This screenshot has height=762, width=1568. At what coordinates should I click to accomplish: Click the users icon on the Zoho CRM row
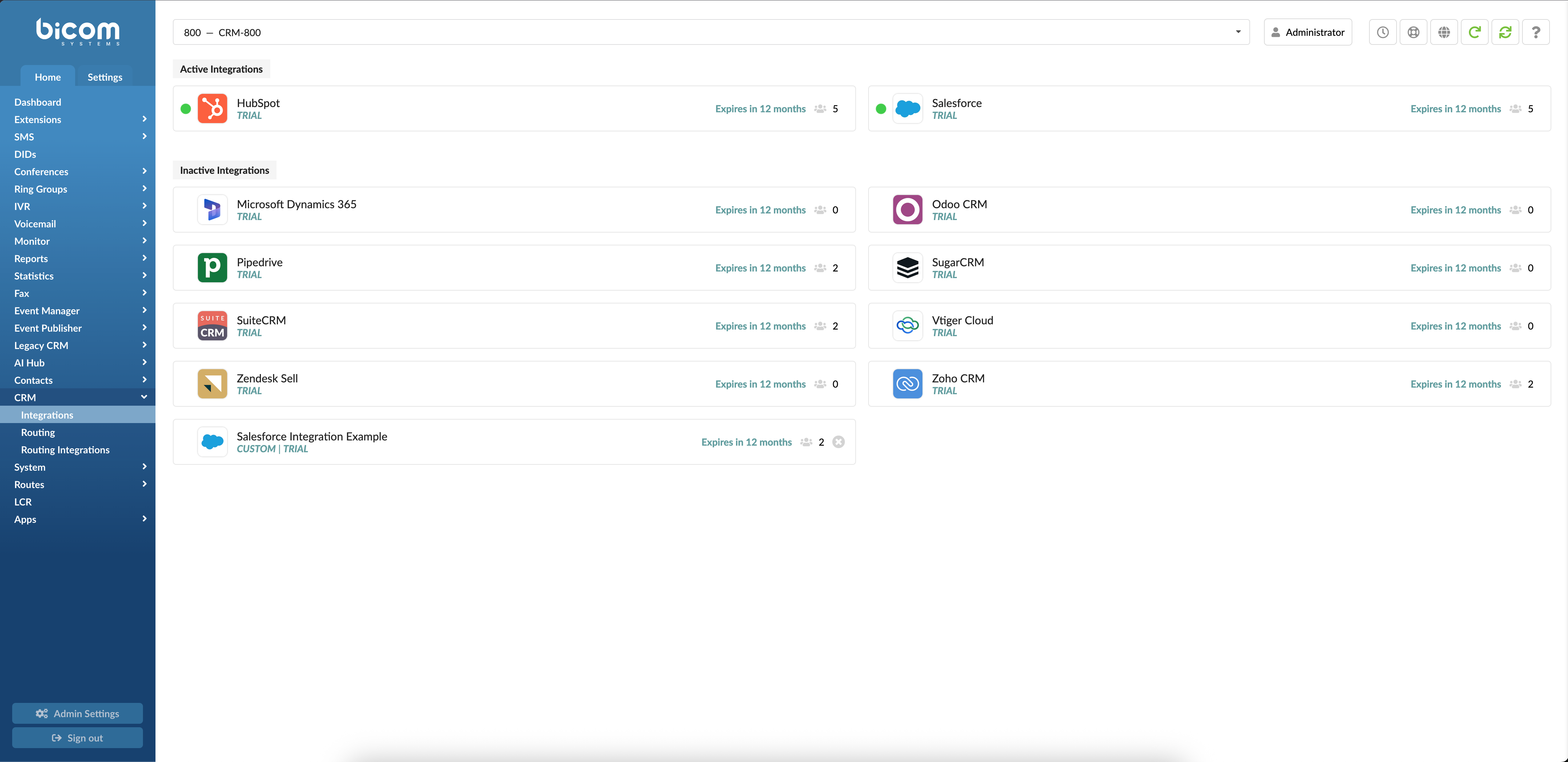pos(1516,384)
